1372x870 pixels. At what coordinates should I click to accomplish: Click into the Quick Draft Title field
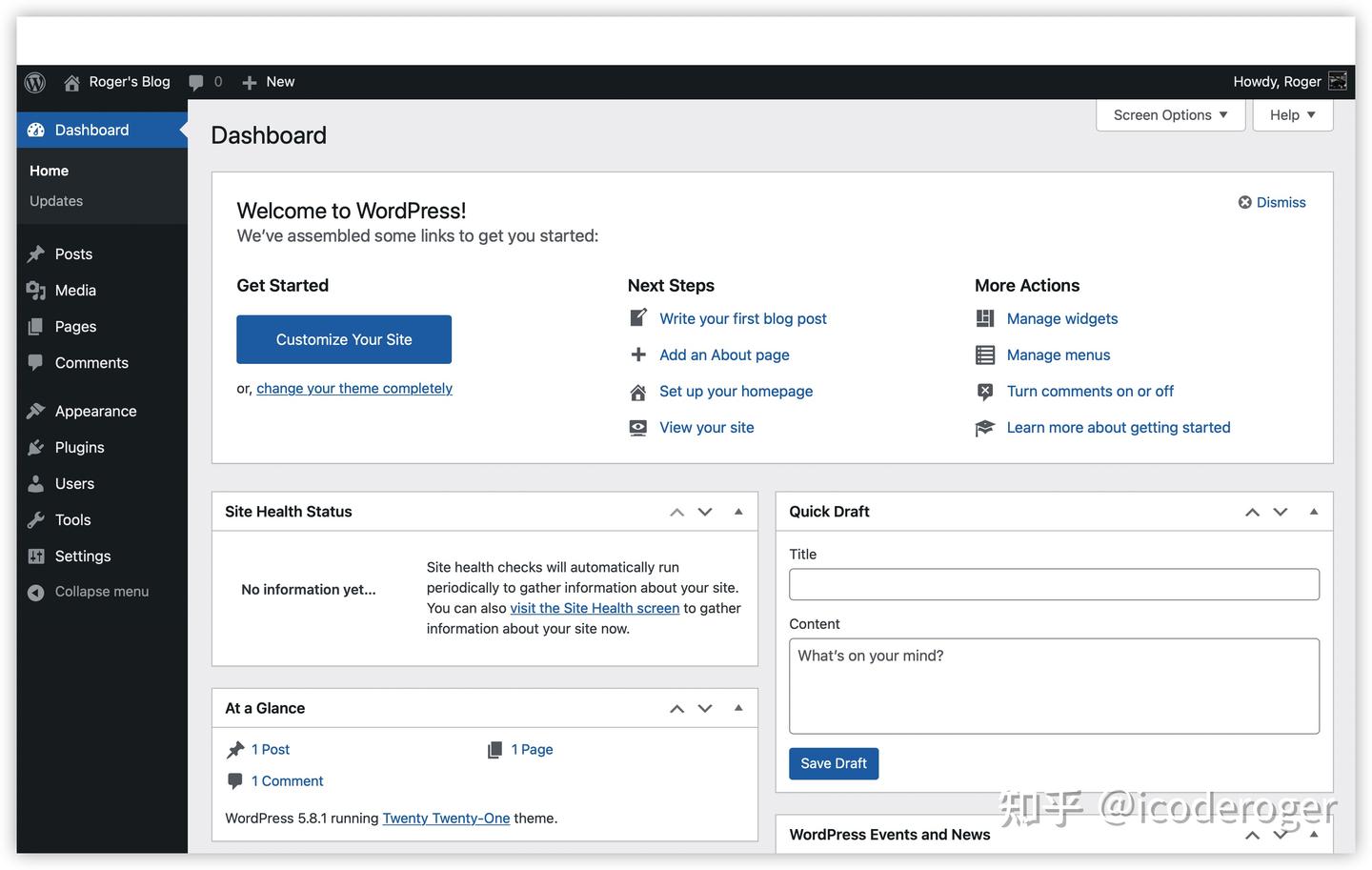(1054, 584)
